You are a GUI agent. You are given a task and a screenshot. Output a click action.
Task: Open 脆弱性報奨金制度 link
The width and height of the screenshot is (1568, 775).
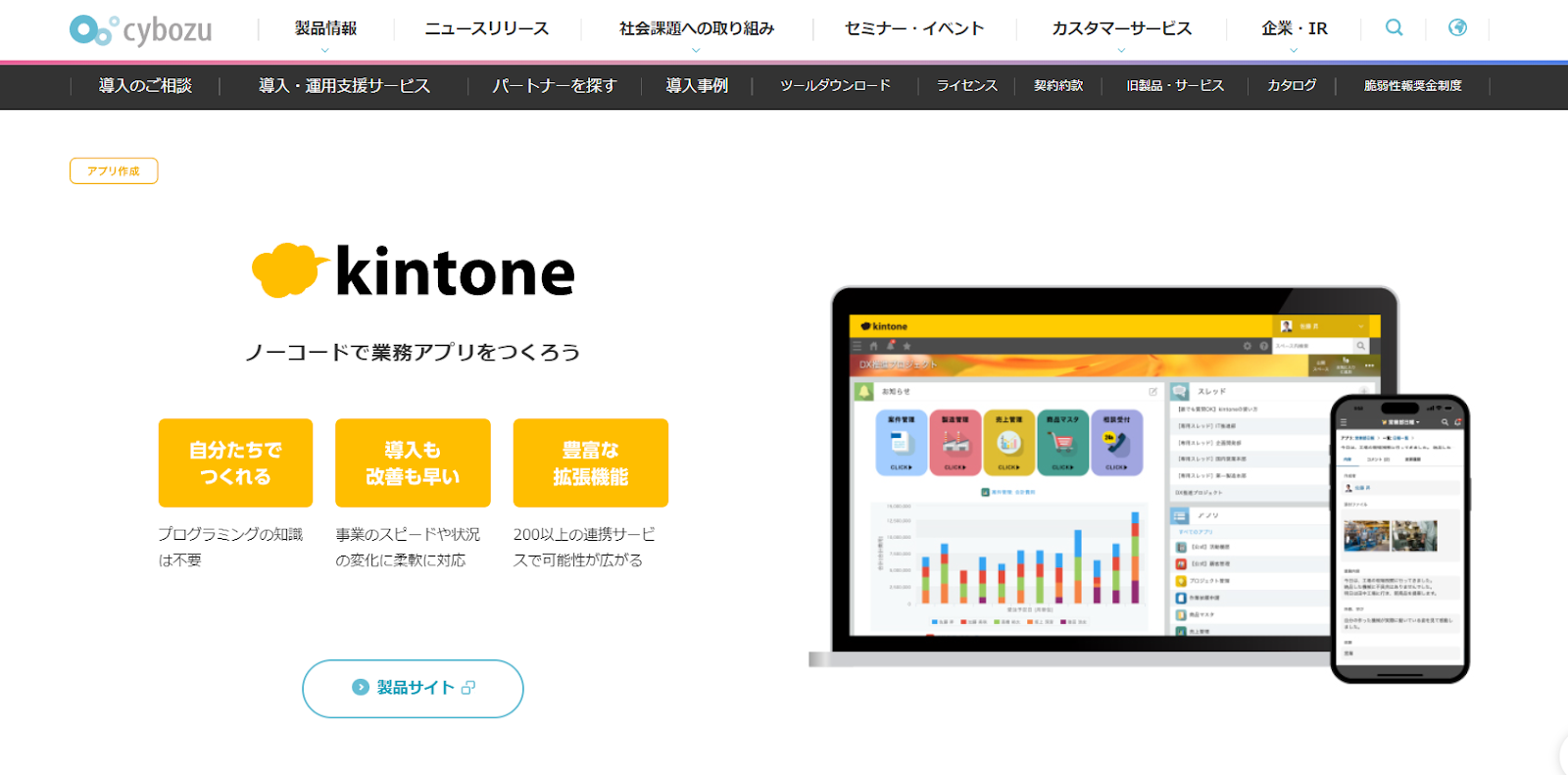(x=1412, y=86)
